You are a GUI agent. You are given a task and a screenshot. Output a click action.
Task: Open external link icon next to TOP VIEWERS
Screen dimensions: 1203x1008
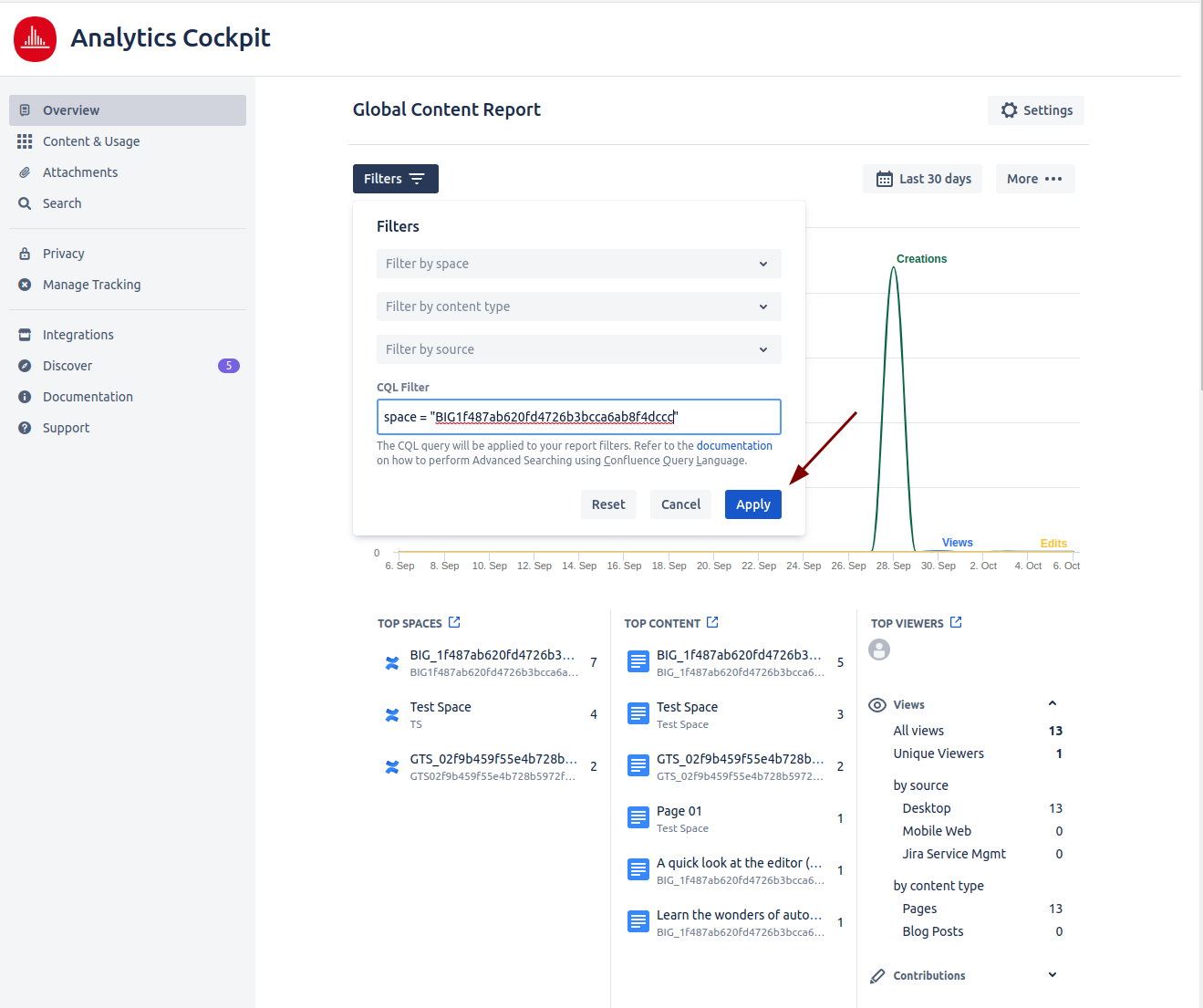coord(956,622)
